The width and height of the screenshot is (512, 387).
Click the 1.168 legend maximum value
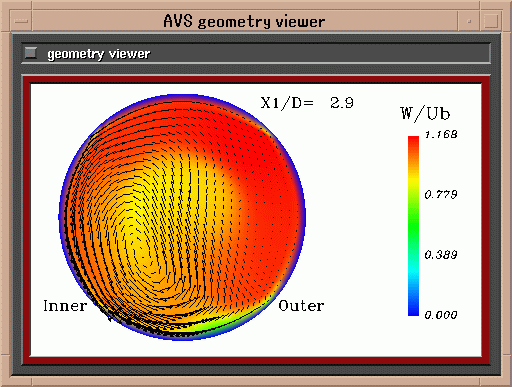tap(441, 134)
